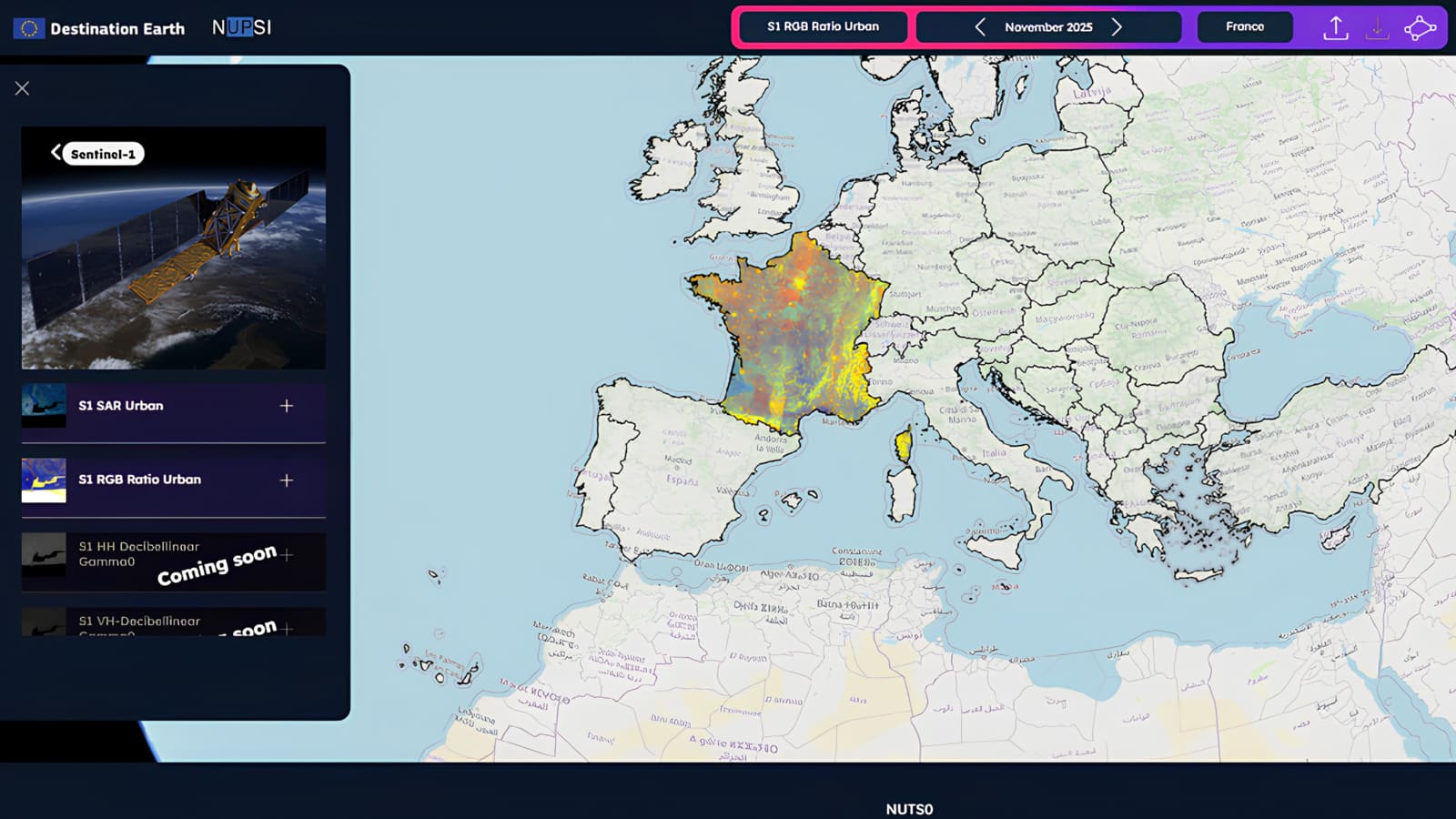Click the S1 RGB Ratio Urban thumbnail
The width and height of the screenshot is (1456, 819).
click(44, 480)
